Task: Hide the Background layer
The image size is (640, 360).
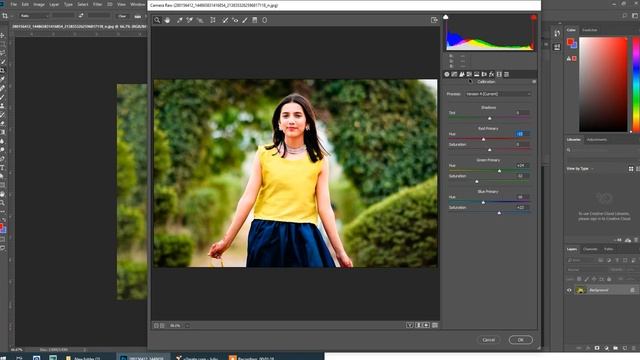Action: click(569, 290)
